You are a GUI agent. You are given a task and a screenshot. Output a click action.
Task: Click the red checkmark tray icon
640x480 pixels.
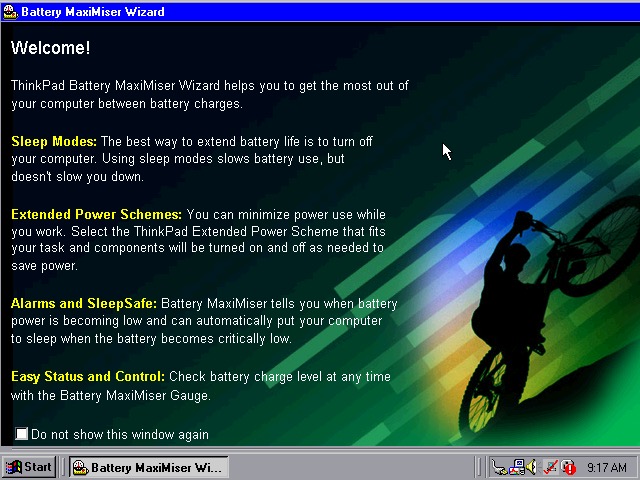[551, 467]
